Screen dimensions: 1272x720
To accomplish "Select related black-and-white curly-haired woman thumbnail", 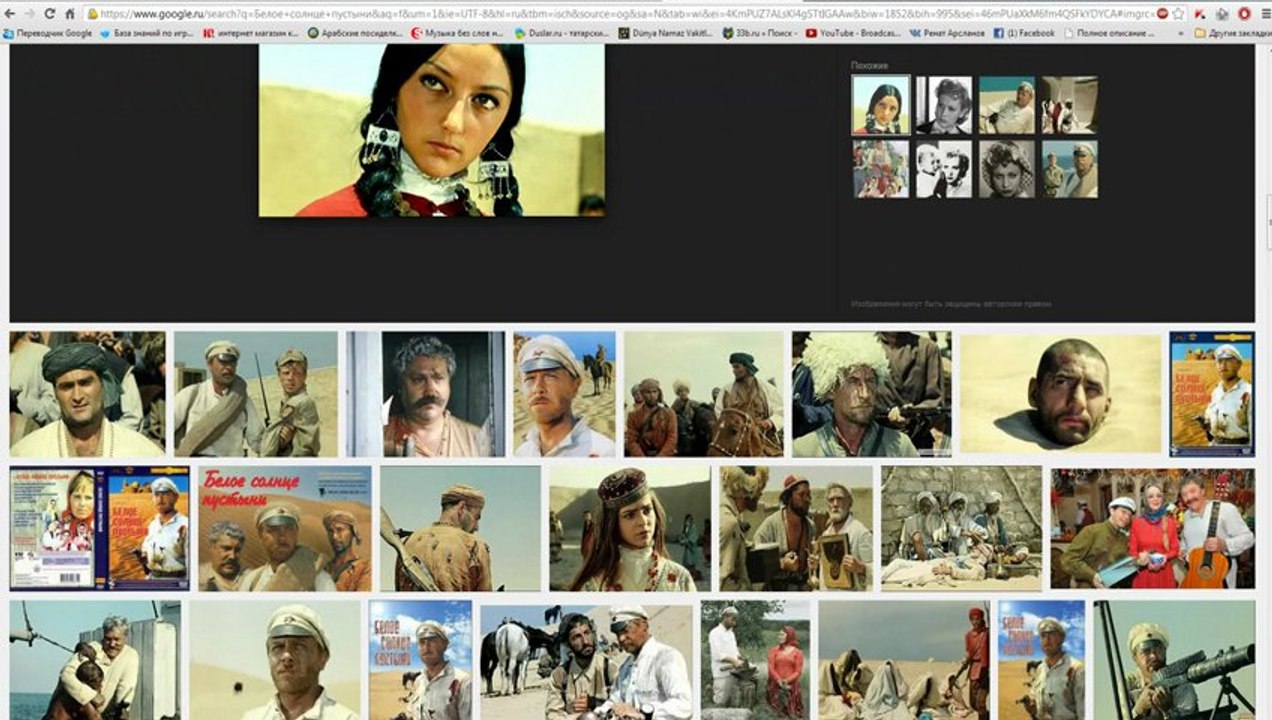I will [x=1007, y=168].
